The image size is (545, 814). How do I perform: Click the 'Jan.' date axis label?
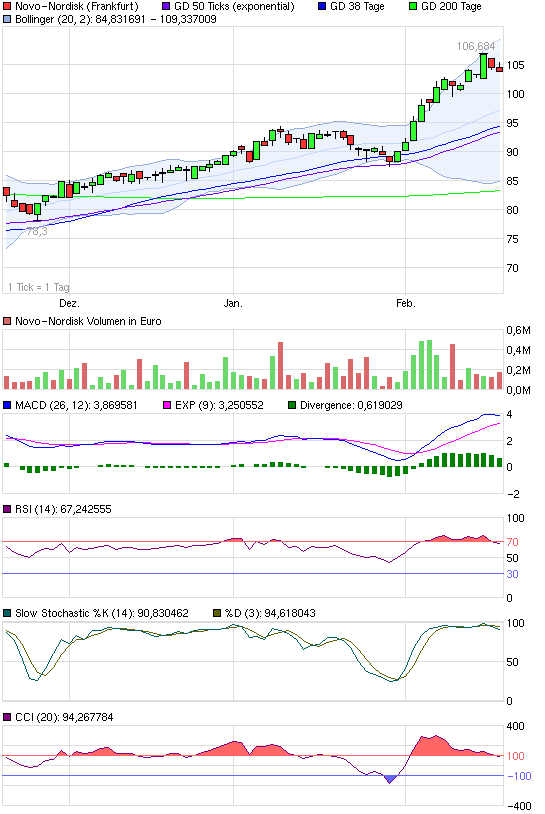pyautogui.click(x=233, y=303)
